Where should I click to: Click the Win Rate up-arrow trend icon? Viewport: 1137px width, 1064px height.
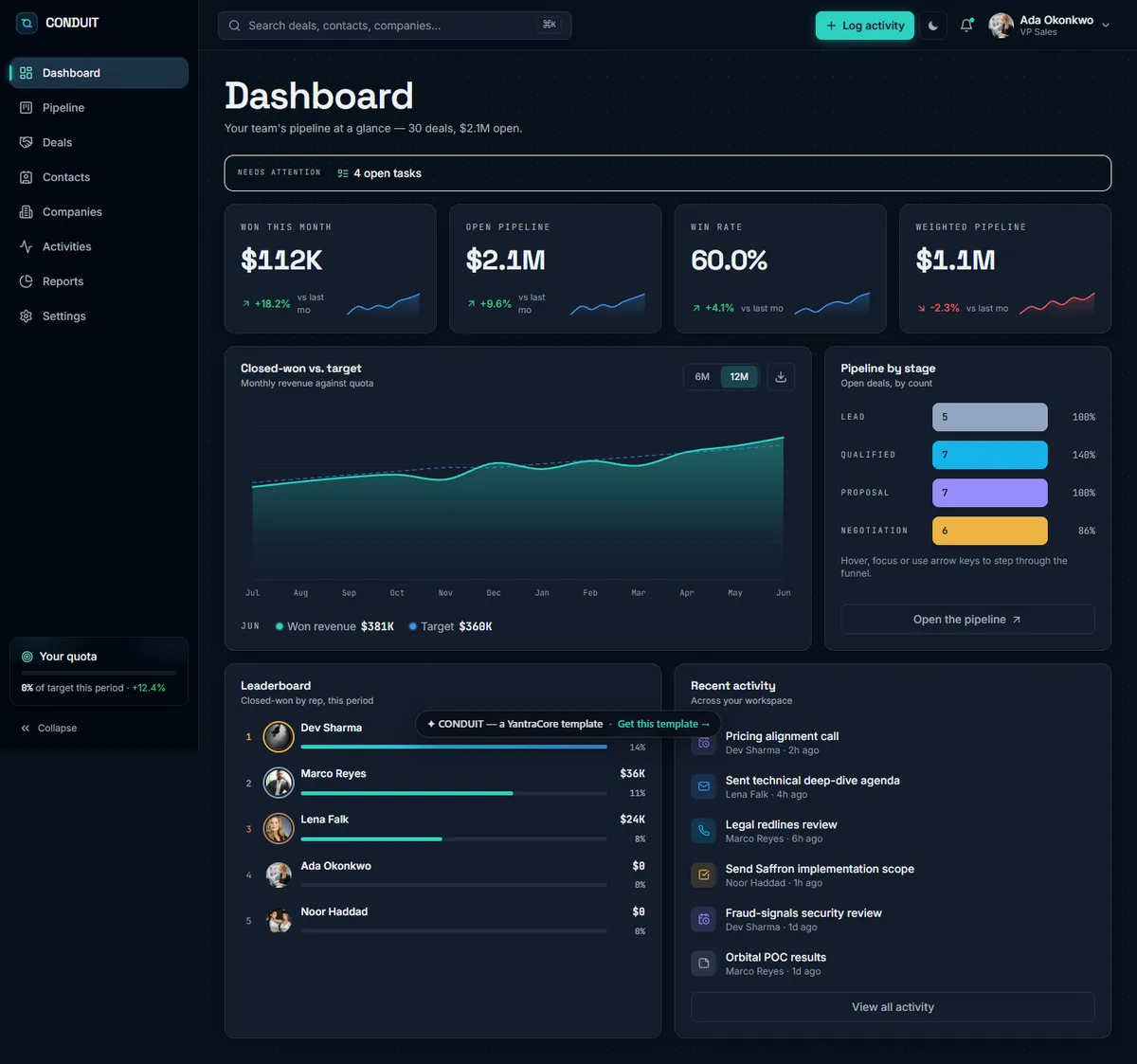tap(696, 308)
